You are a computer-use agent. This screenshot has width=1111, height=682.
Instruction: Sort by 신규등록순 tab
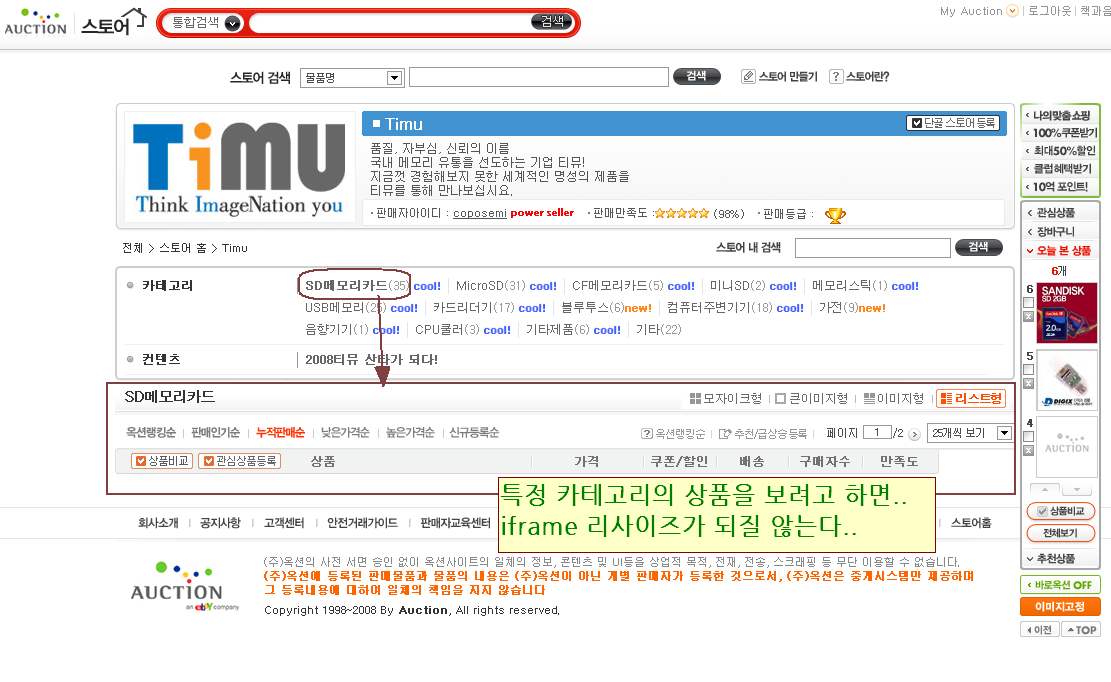point(474,433)
